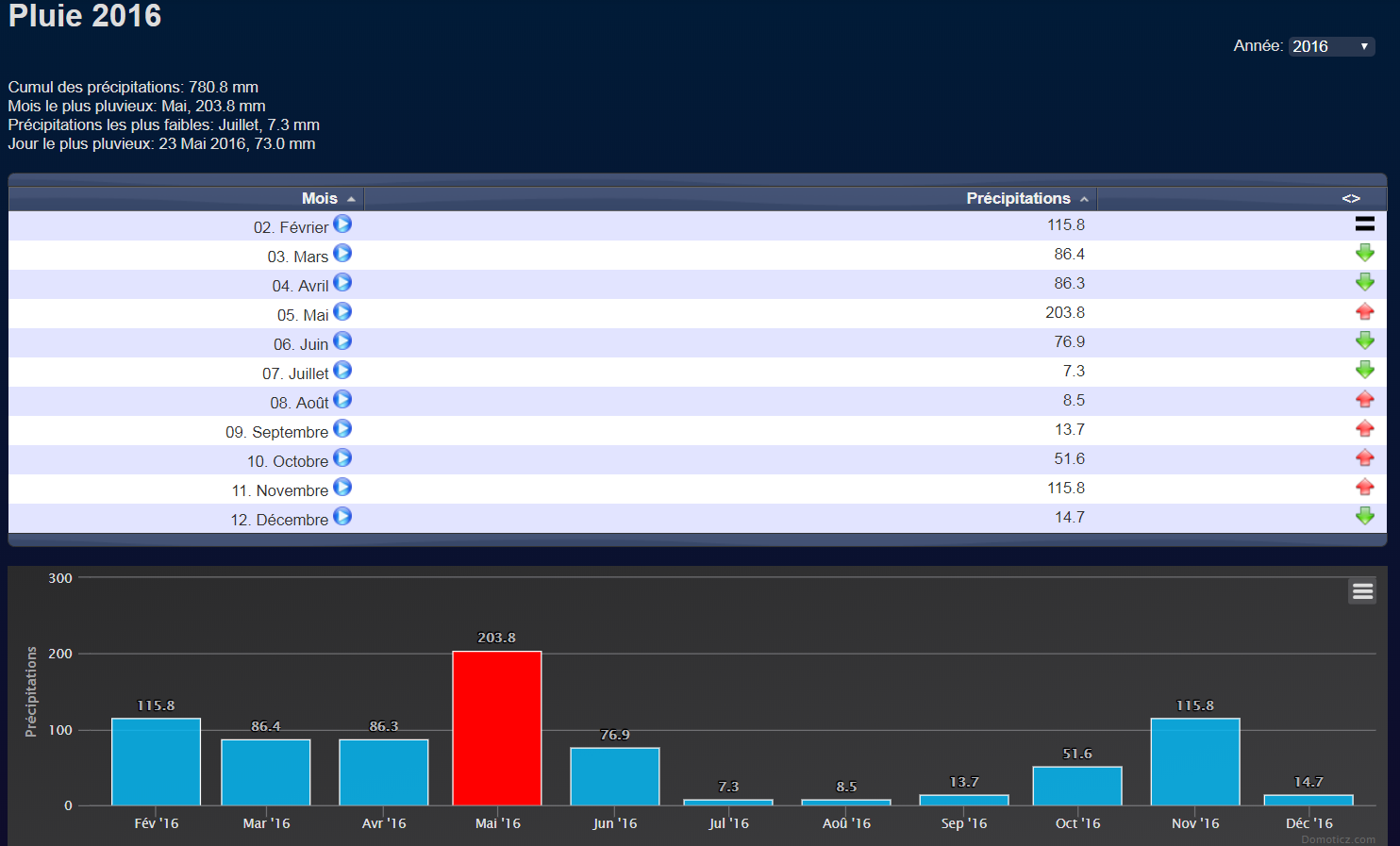Select the red Mai '16 bar in chart
The width and height of the screenshot is (1400, 846).
pos(497,728)
